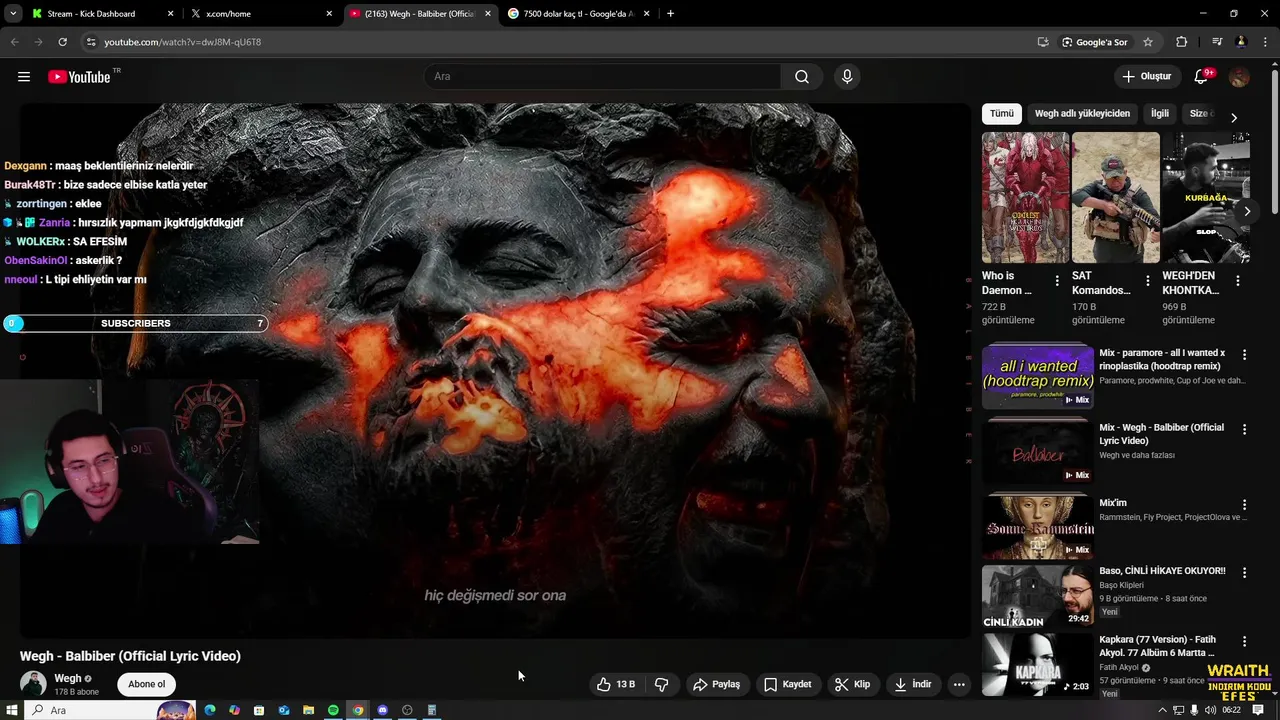
Task: Open Chrome three-dot menu
Action: [1266, 42]
